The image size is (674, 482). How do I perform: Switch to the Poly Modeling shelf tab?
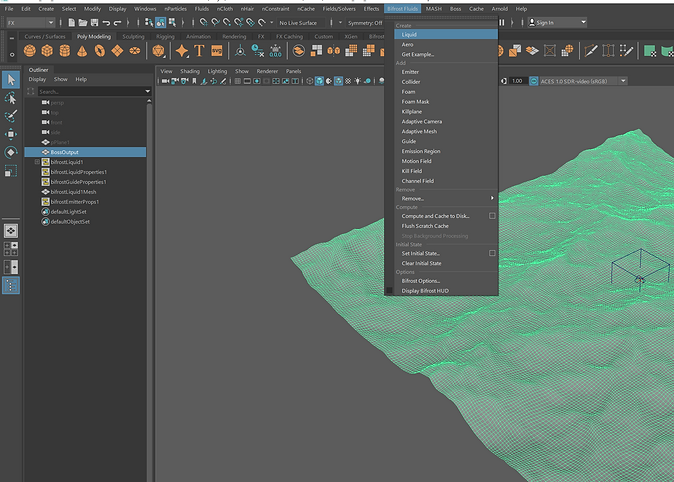[94, 37]
